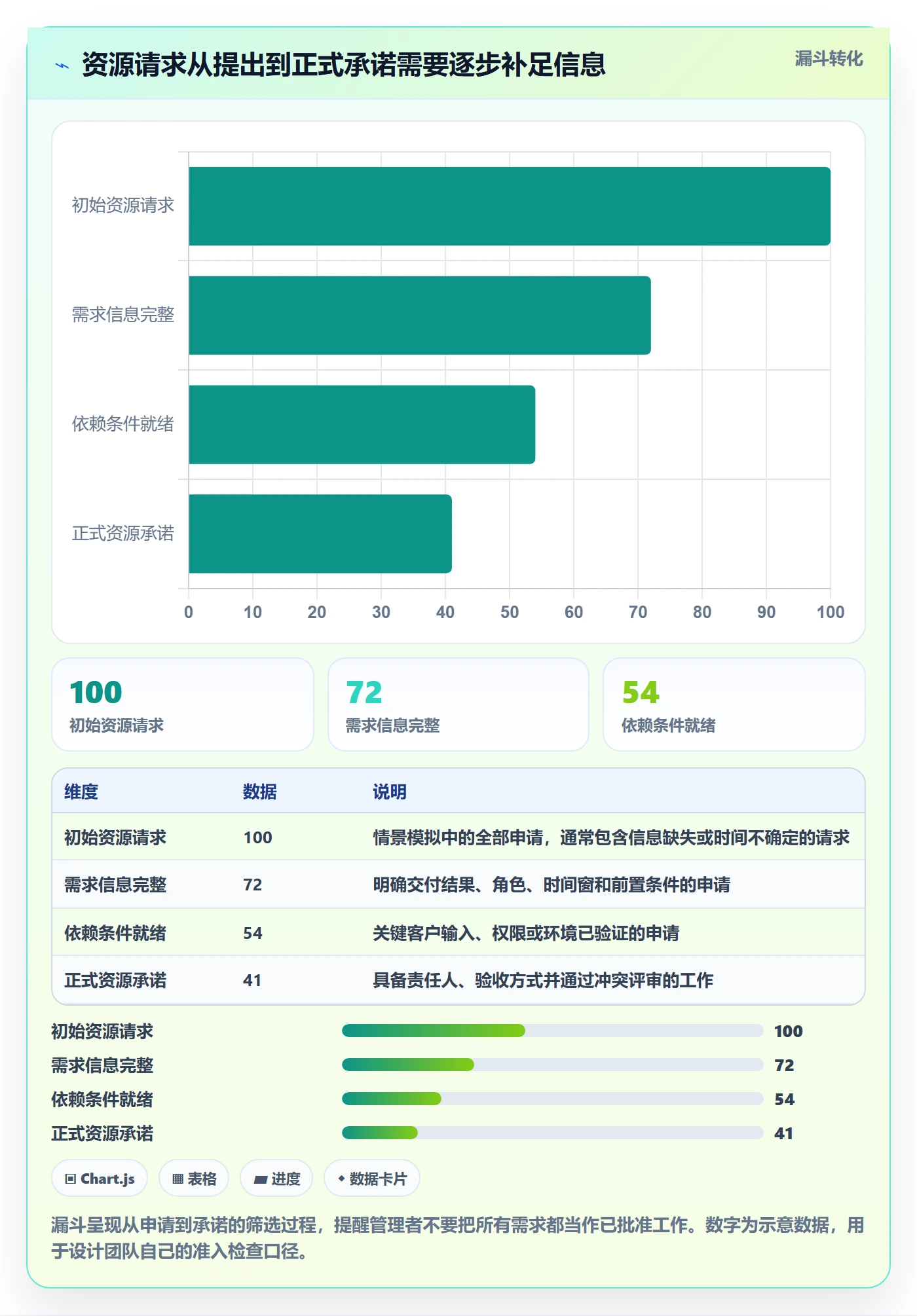Click the lightning bolt icon beside the title

pyautogui.click(x=62, y=65)
